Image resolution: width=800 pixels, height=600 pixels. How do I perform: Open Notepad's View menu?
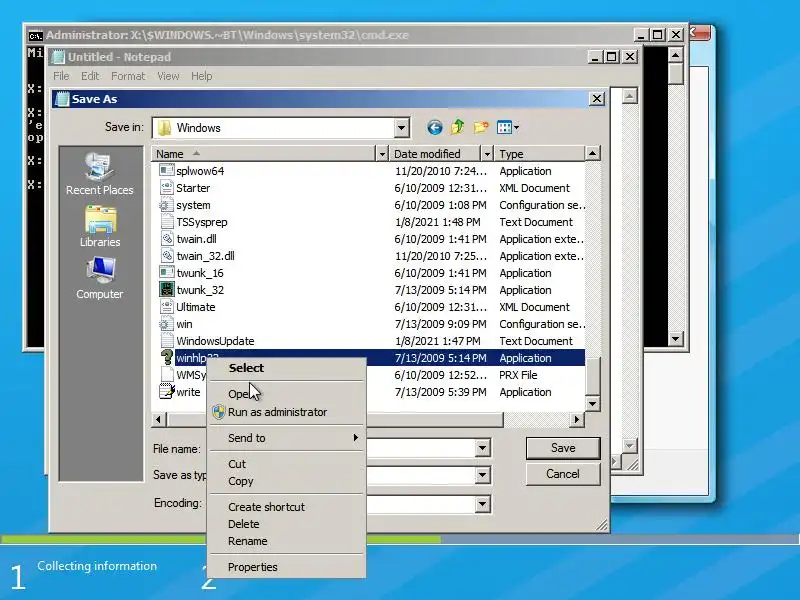pyautogui.click(x=168, y=76)
